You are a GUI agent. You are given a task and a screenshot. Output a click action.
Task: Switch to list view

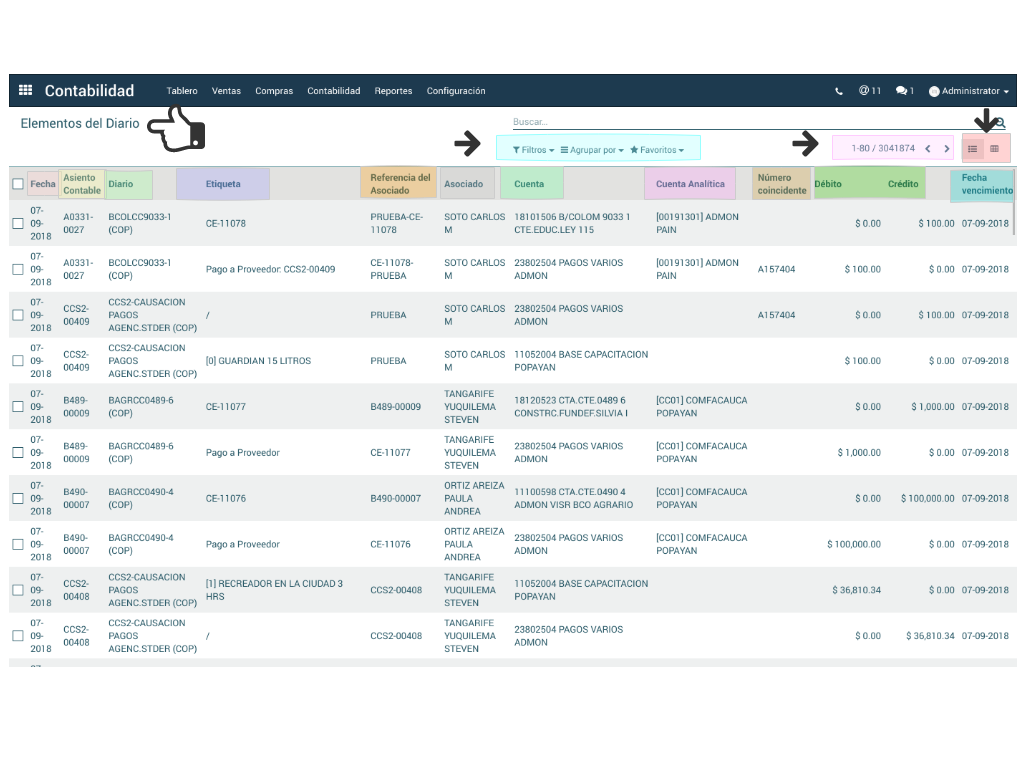pyautogui.click(x=972, y=149)
